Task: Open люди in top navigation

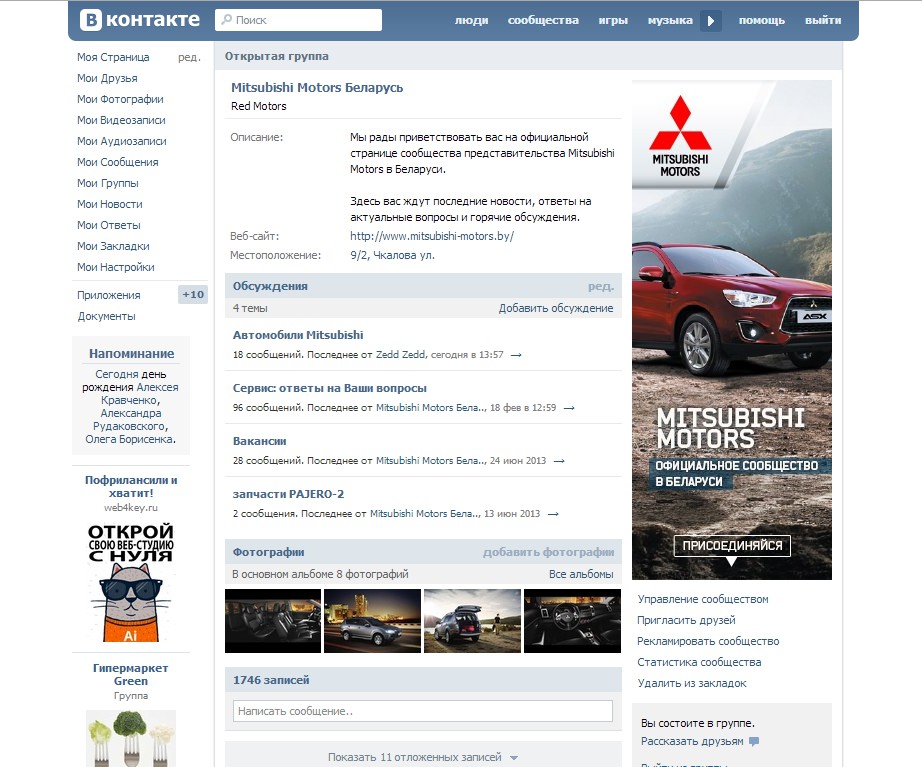Action: point(472,21)
